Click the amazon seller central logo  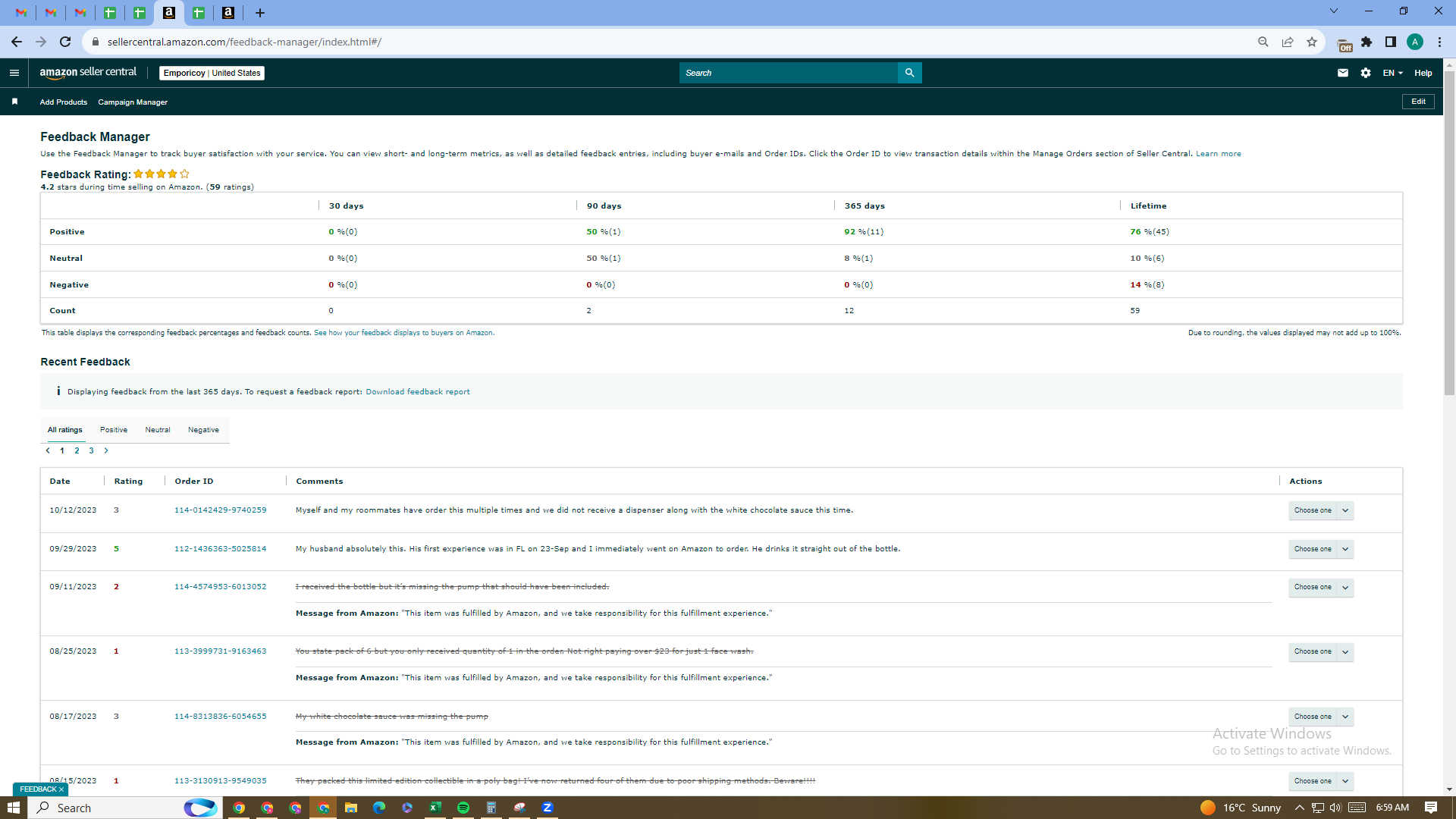88,73
